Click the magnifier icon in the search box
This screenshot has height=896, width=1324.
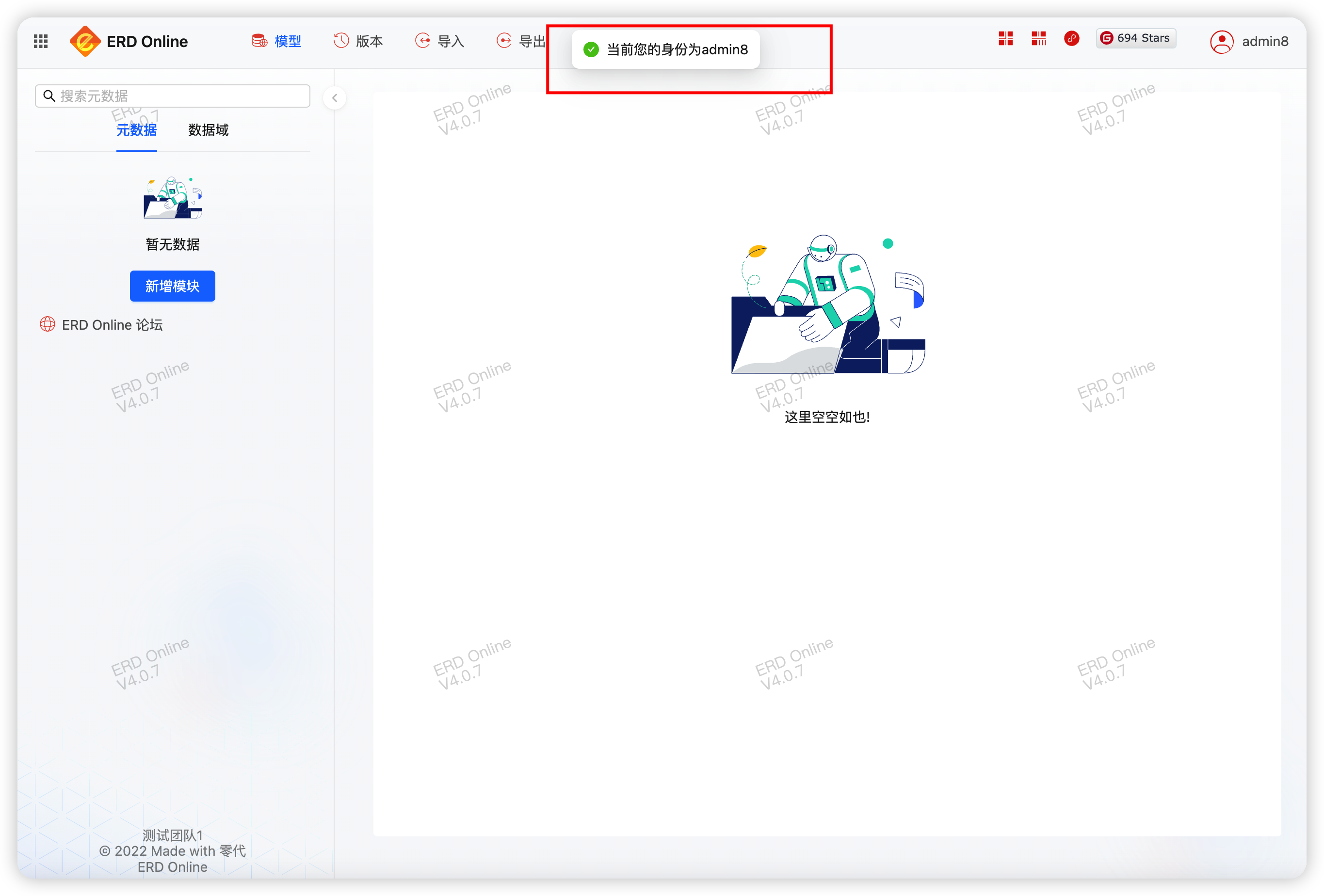(x=49, y=96)
